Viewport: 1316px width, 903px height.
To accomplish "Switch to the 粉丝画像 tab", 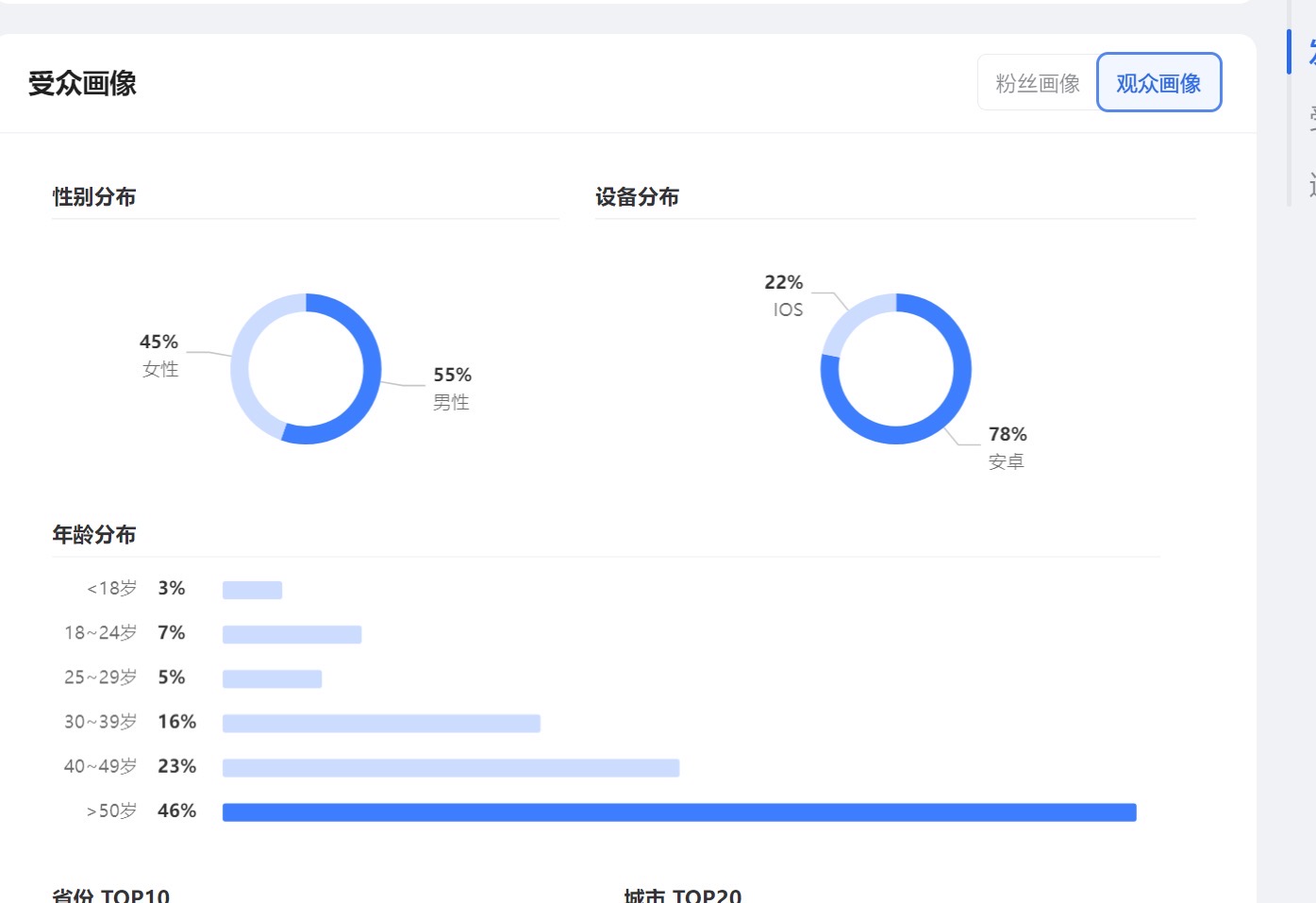I will coord(1038,83).
